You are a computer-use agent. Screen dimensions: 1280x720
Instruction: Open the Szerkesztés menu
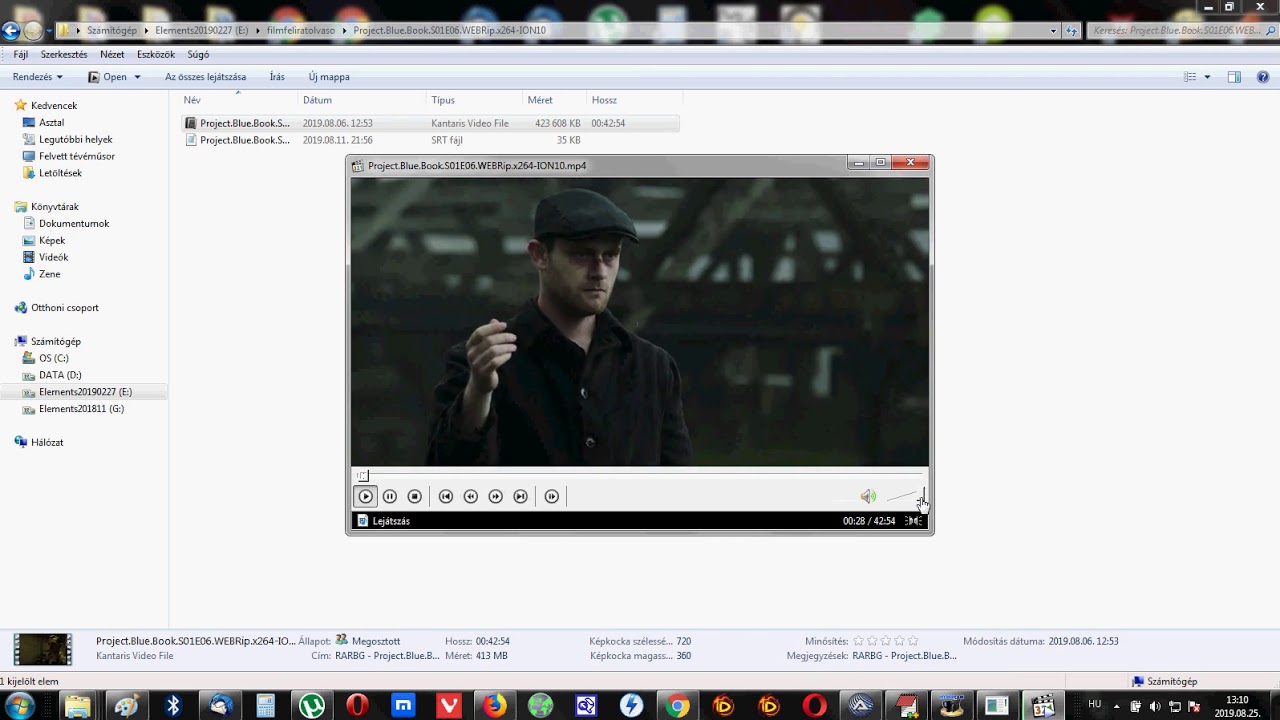(64, 55)
